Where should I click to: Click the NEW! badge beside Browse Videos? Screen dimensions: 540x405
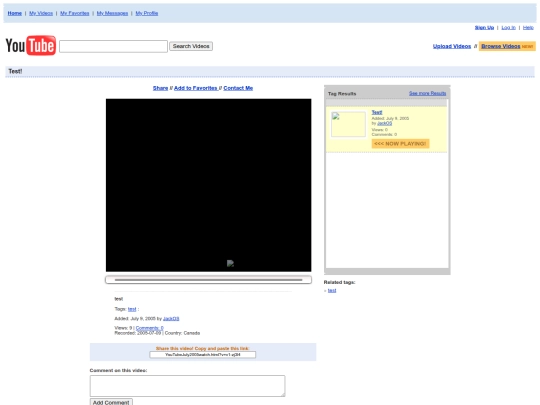point(527,46)
